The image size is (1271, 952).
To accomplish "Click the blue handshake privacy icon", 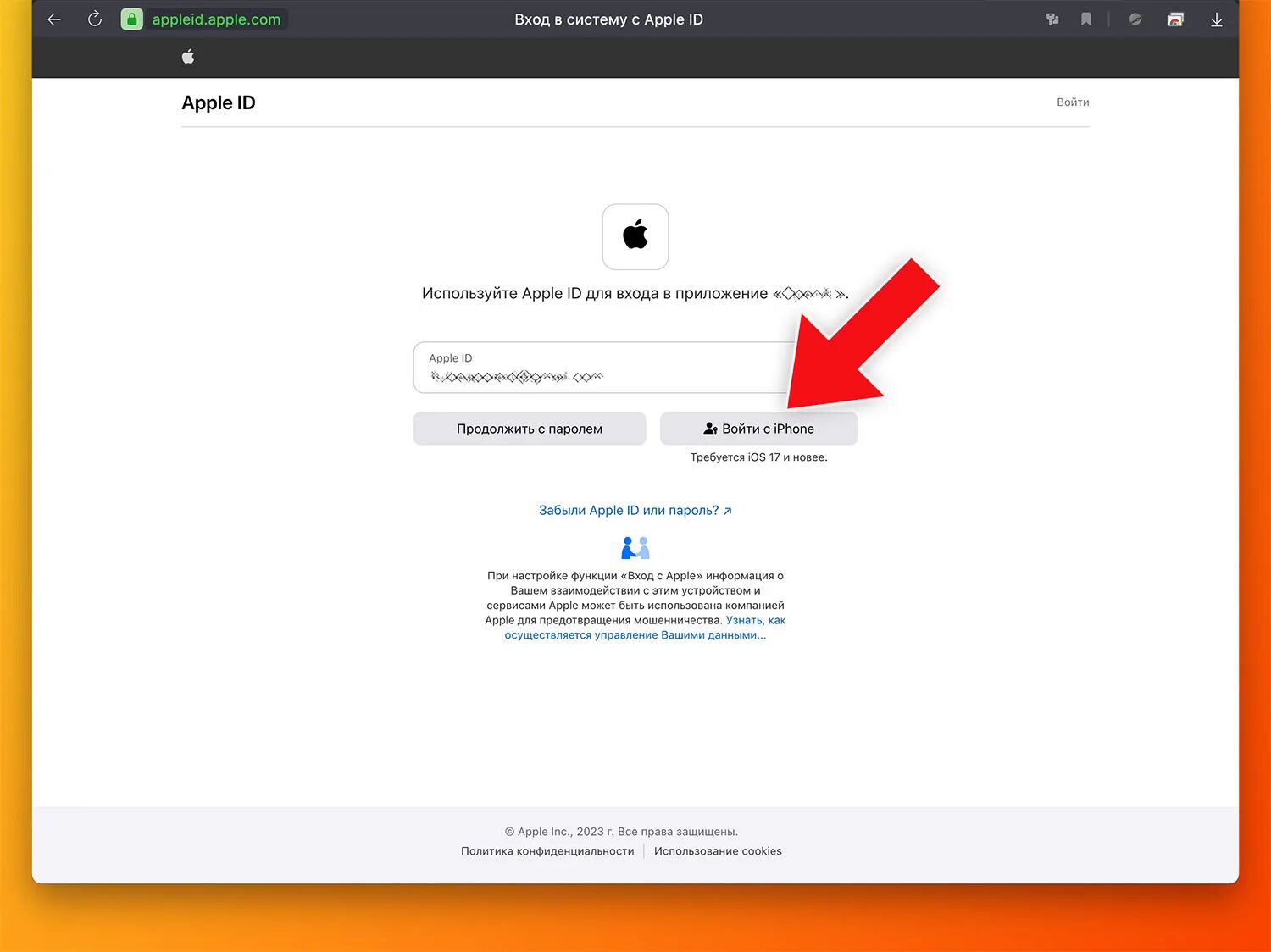I will pos(635,548).
